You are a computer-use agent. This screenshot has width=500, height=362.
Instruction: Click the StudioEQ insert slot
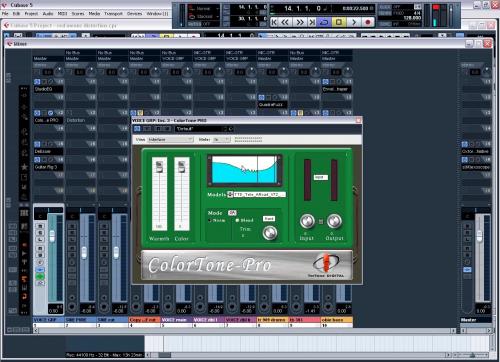(x=48, y=89)
